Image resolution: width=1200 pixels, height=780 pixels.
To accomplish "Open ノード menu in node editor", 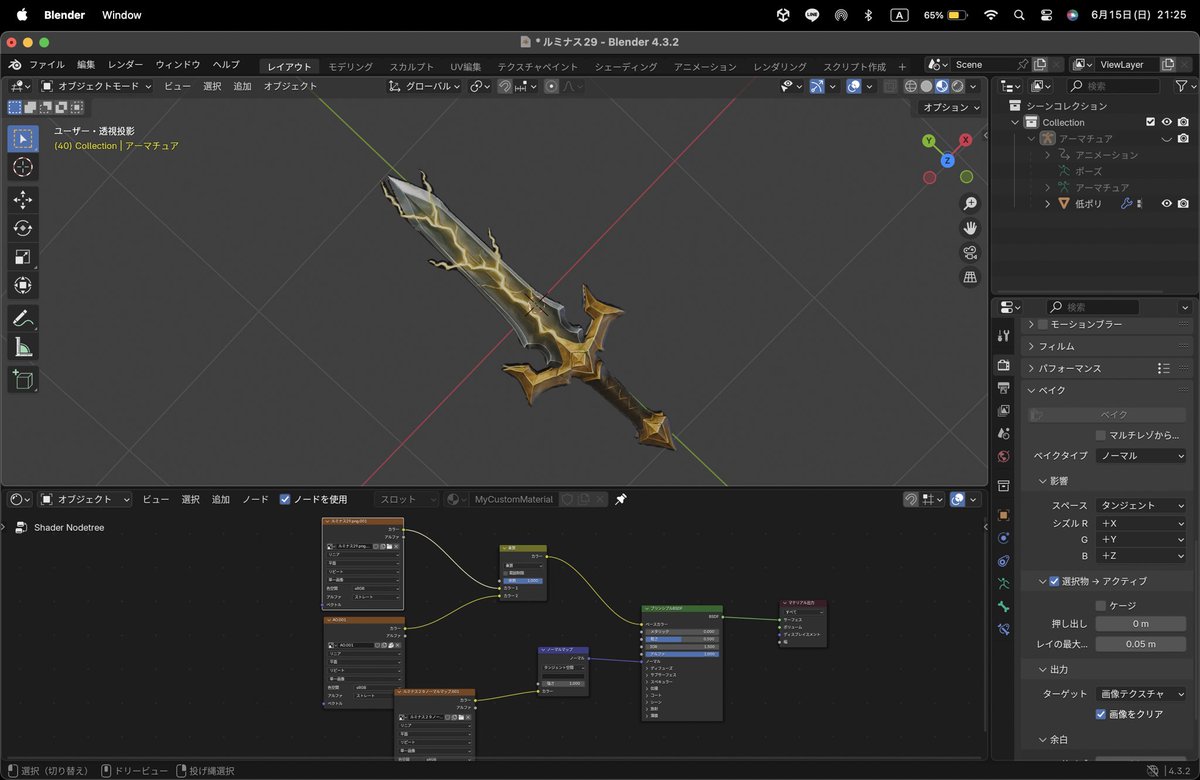I will pos(255,499).
